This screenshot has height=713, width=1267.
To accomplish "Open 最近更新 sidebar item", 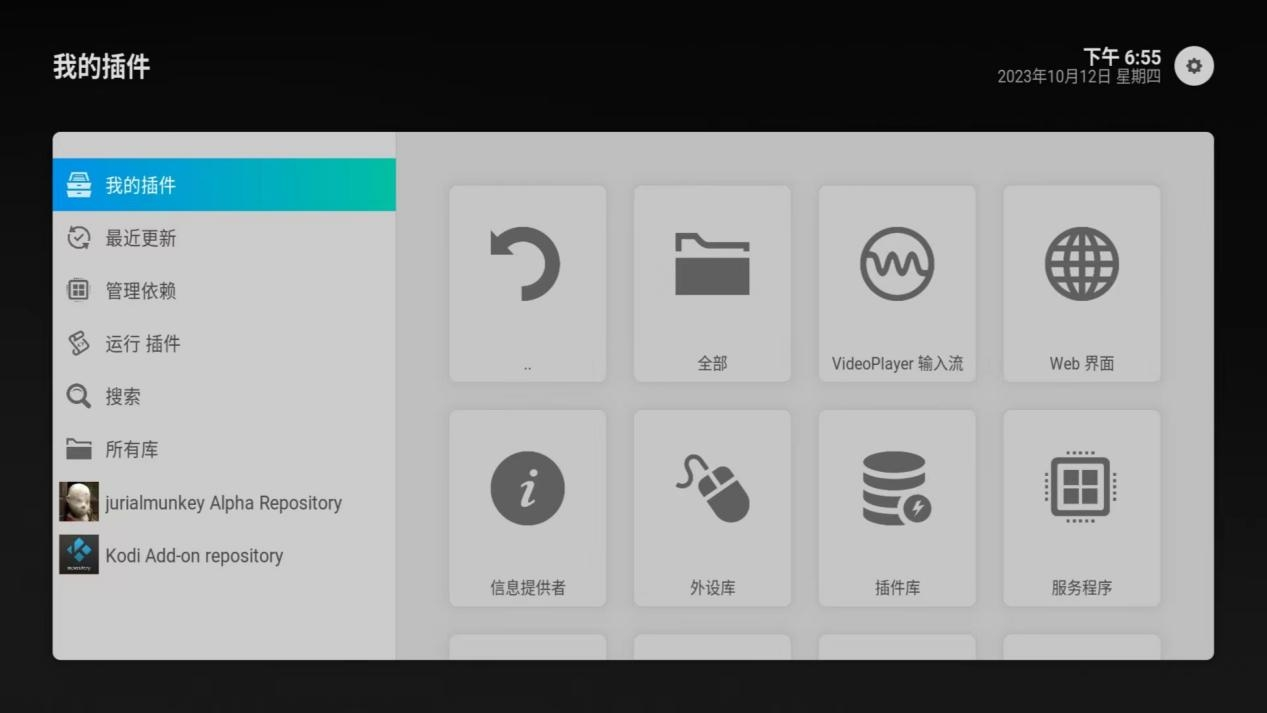I will 140,238.
